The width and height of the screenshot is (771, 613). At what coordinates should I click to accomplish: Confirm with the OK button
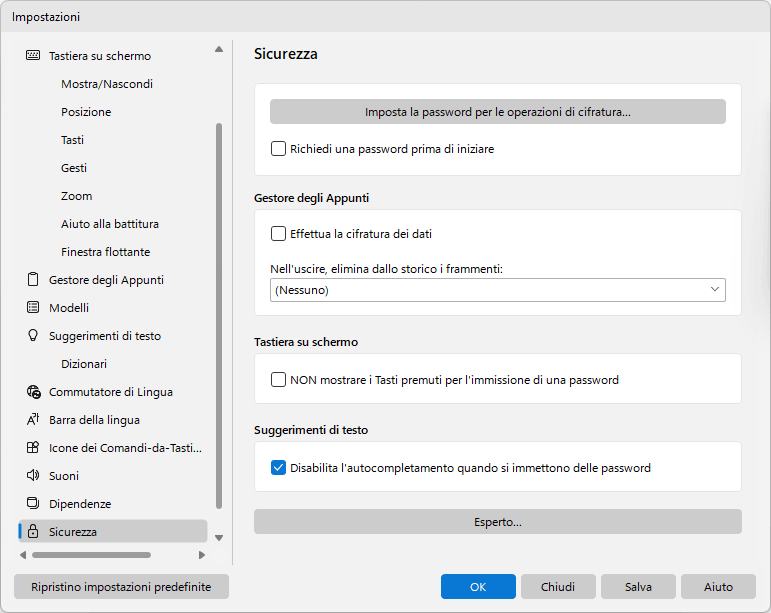pos(478,586)
